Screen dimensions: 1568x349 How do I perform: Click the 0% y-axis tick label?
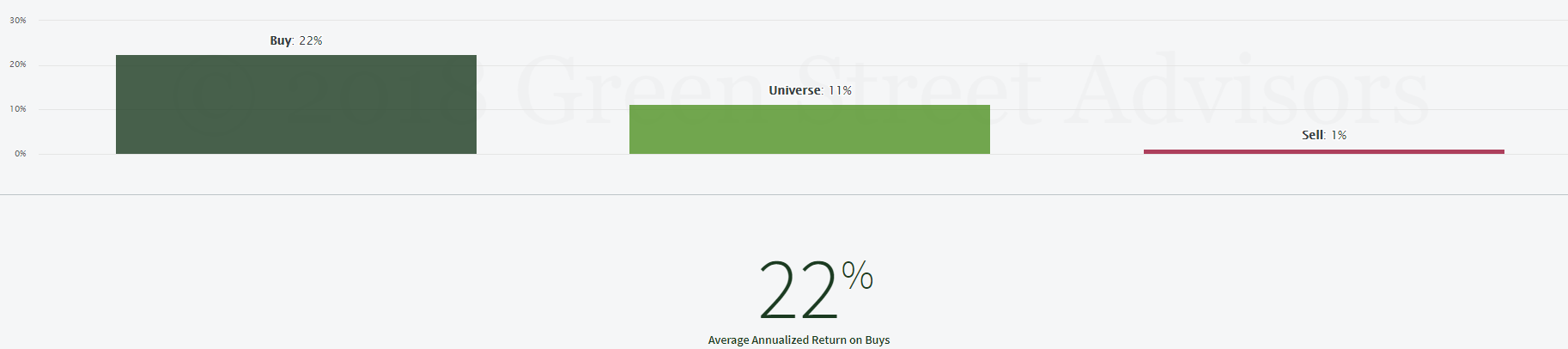pyautogui.click(x=21, y=154)
